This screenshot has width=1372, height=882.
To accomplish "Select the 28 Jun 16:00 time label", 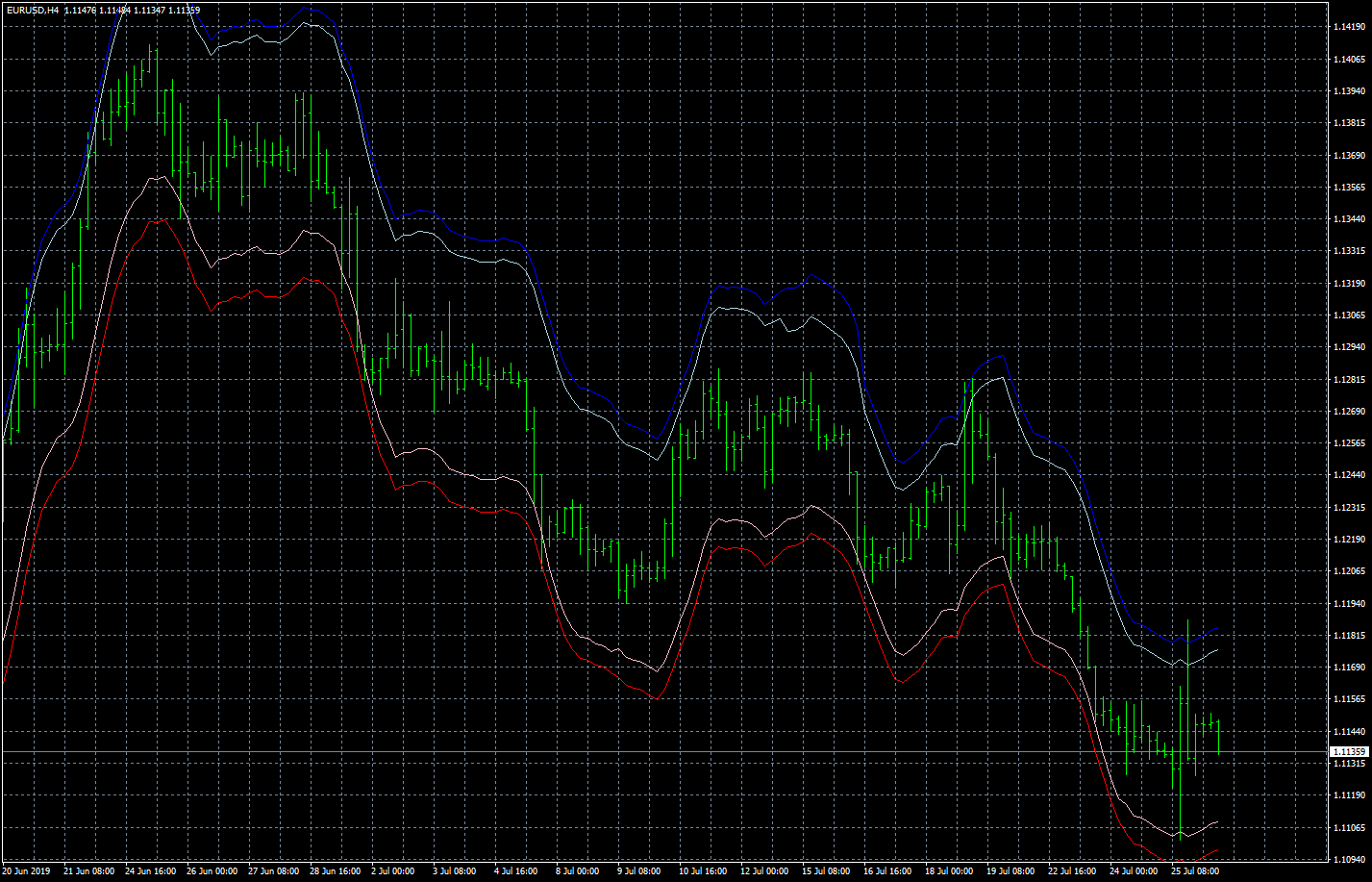I will pyautogui.click(x=335, y=871).
